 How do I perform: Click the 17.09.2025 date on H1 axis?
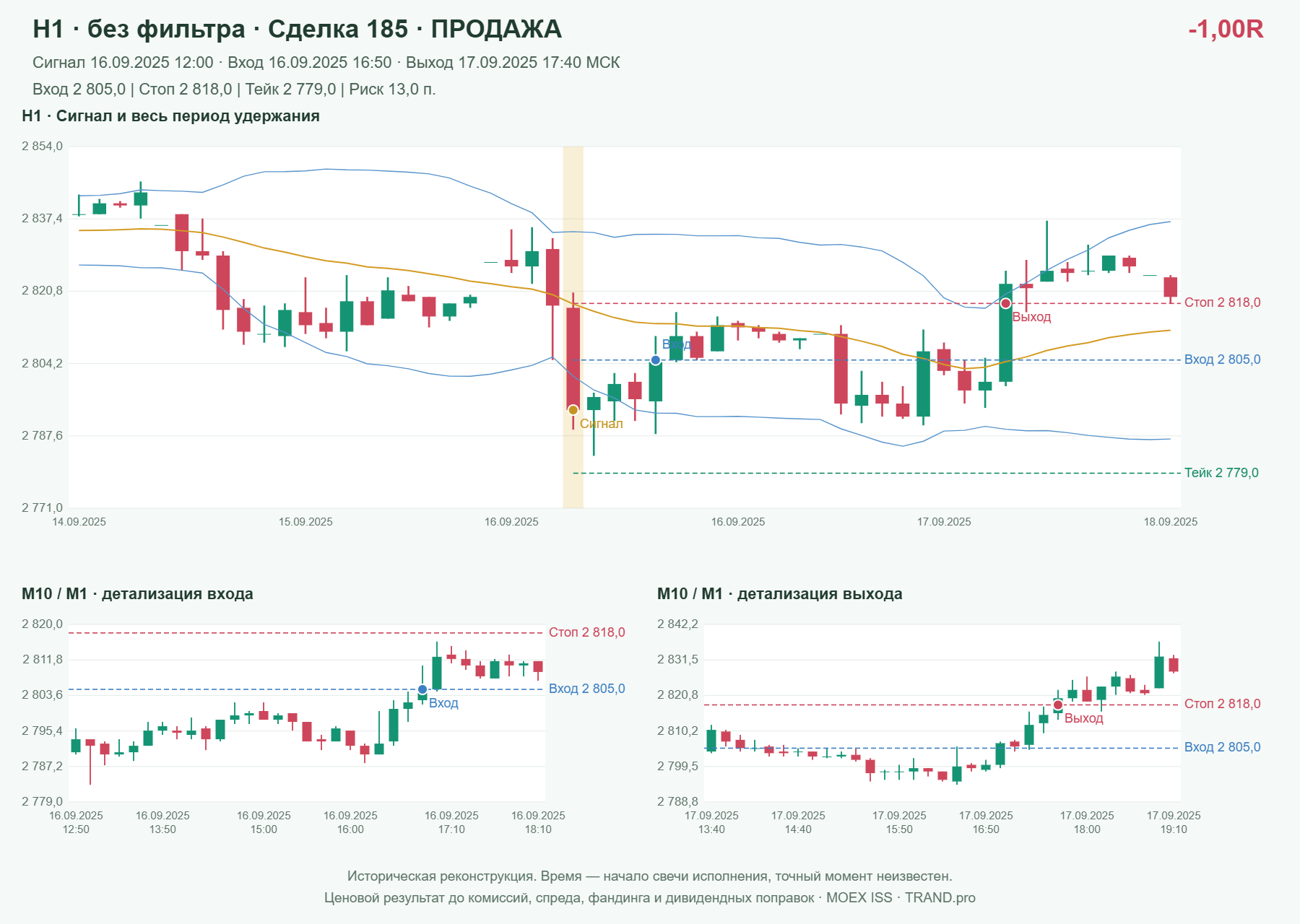(944, 522)
